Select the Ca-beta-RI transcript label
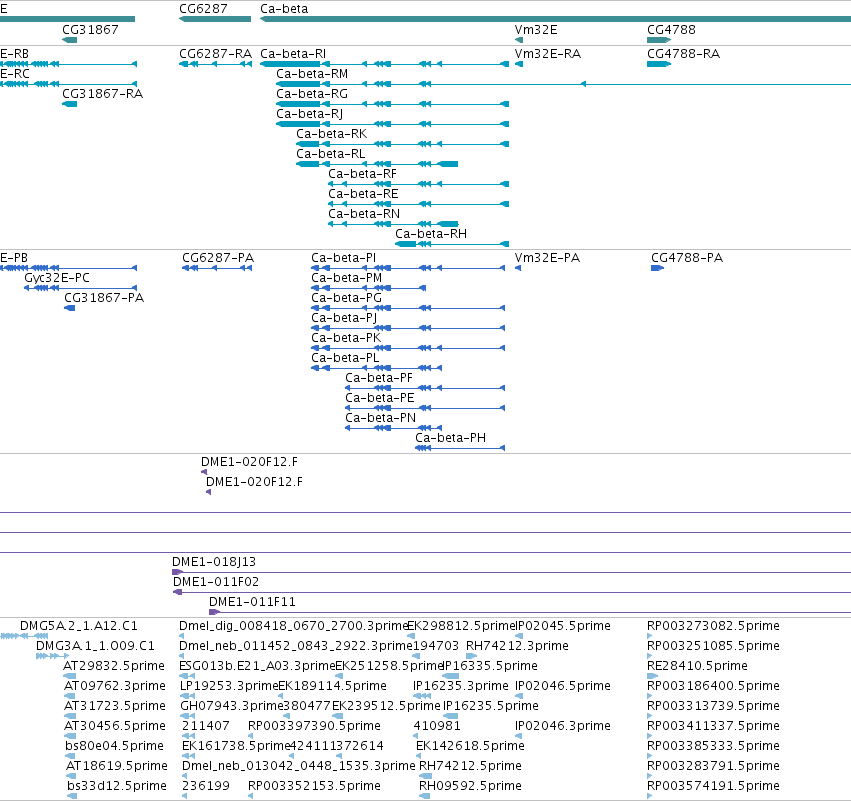Image resolution: width=851 pixels, height=801 pixels. pos(293,54)
